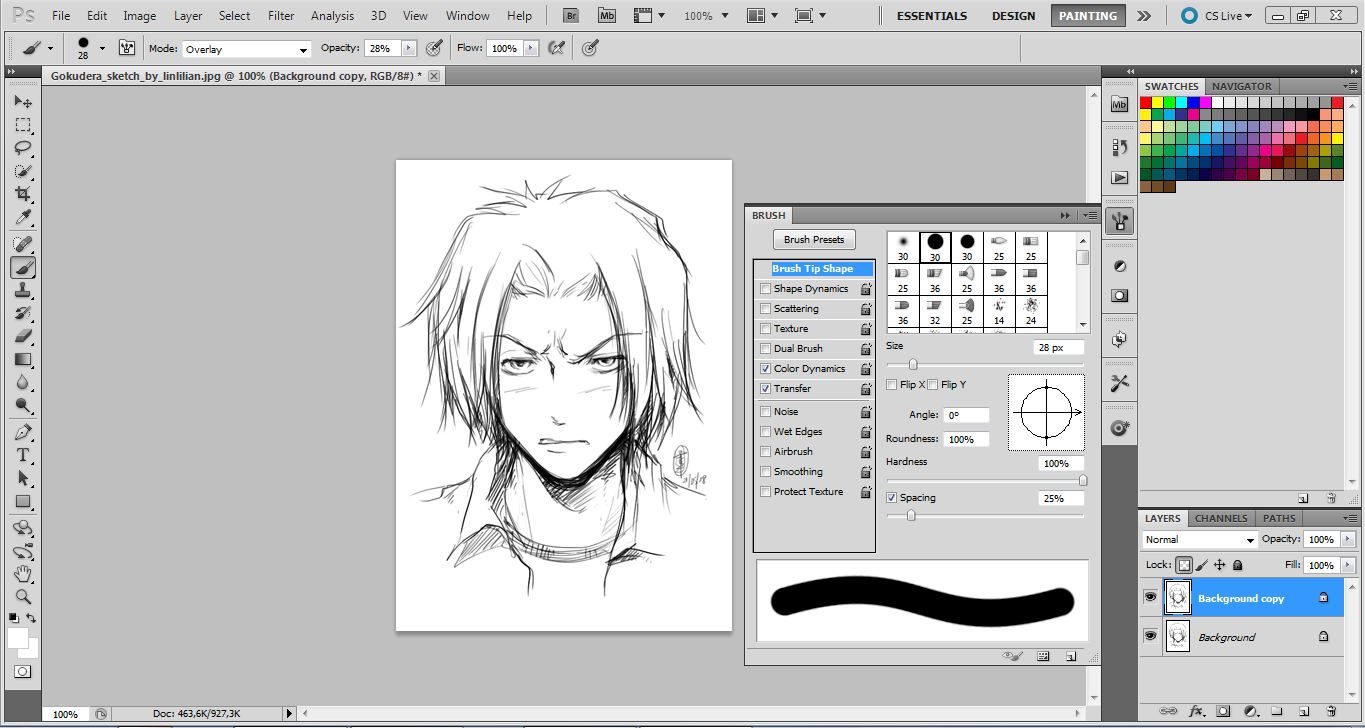
Task: Select the Clone Stamp tool
Action: pos(23,290)
